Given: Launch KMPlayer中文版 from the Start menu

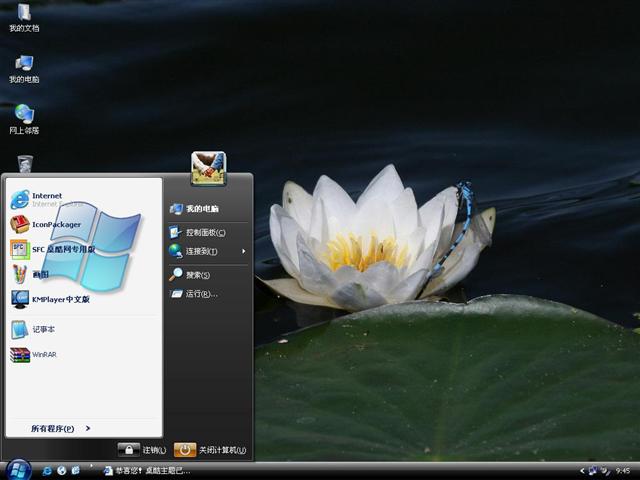Looking at the screenshot, I should [50, 299].
